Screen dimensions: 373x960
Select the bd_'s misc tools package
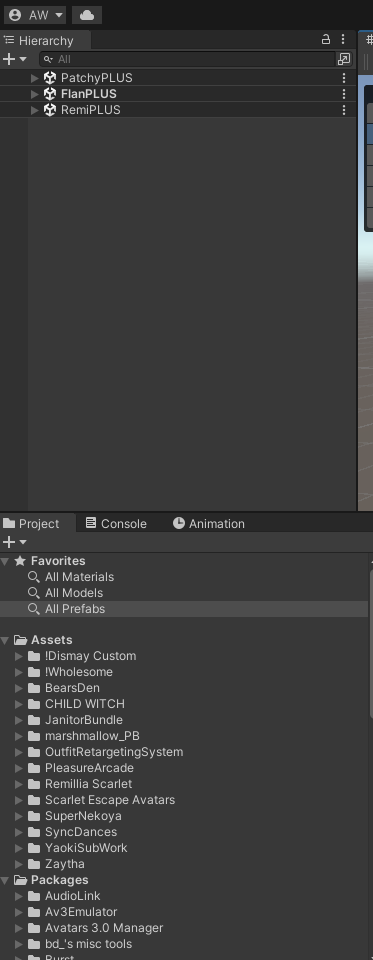(88, 943)
